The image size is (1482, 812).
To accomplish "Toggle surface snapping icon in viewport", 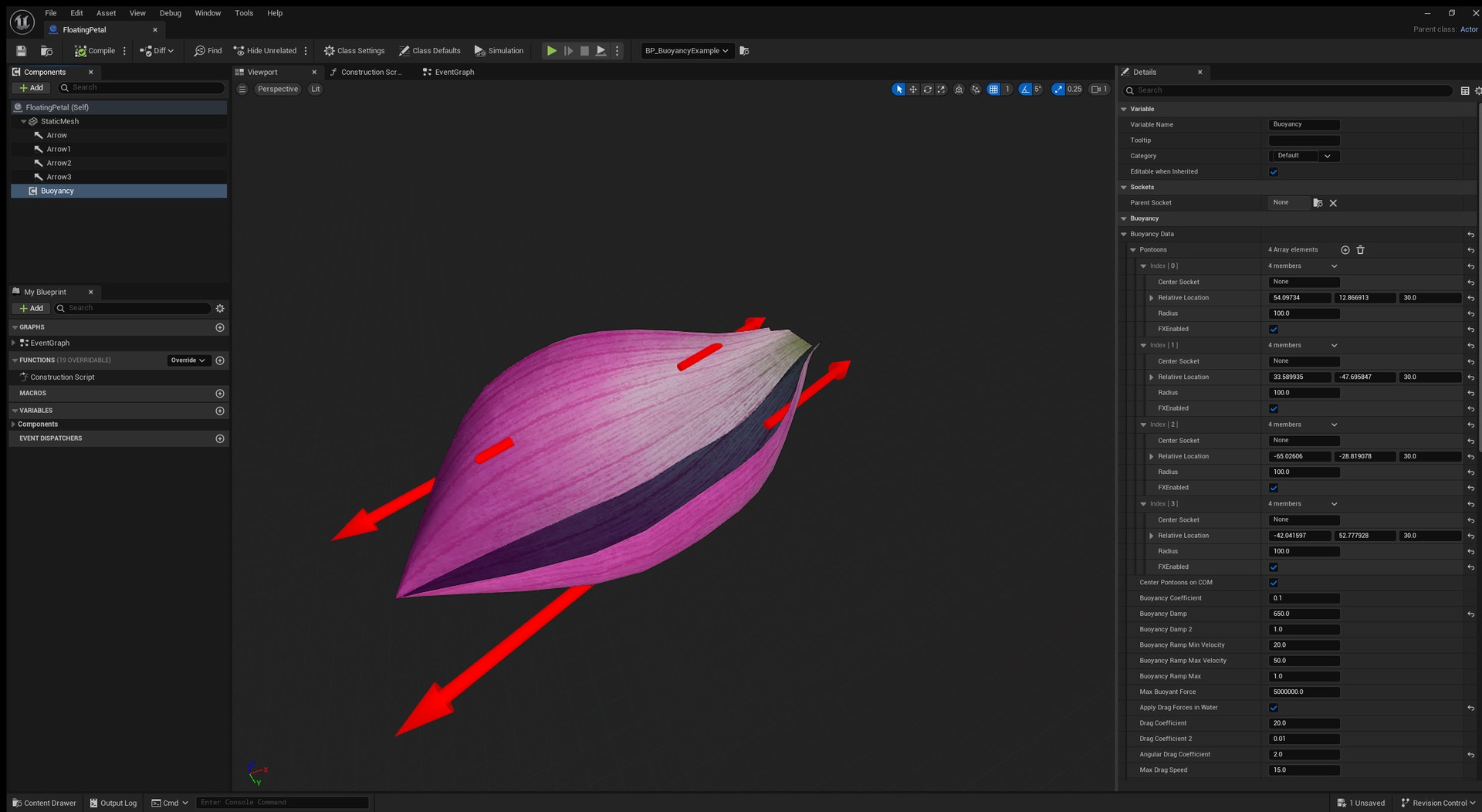I will pyautogui.click(x=976, y=90).
